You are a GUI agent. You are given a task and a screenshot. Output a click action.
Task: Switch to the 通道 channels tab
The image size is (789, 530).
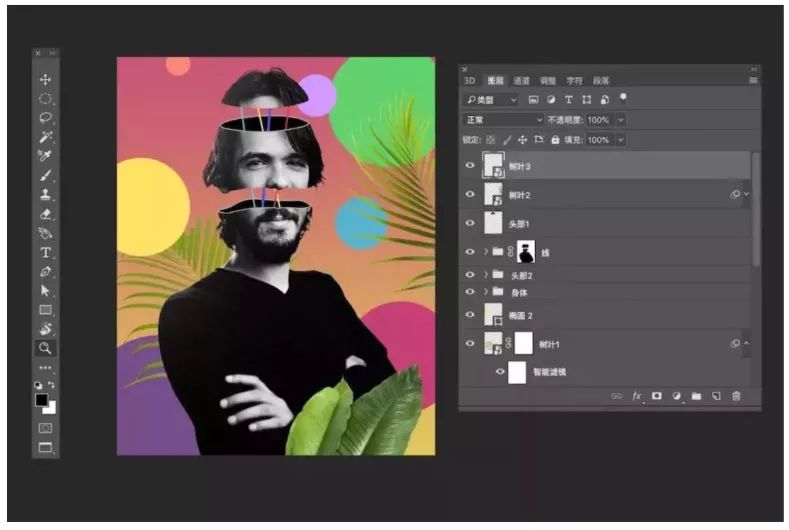click(x=522, y=81)
